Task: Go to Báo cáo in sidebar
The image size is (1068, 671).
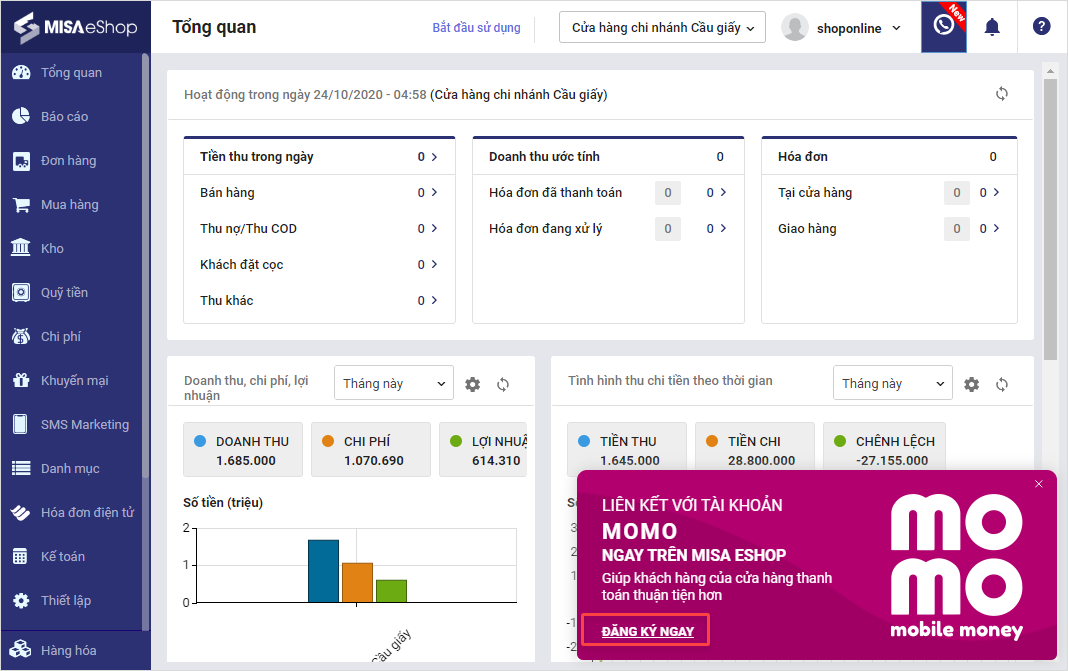Action: click(x=64, y=117)
